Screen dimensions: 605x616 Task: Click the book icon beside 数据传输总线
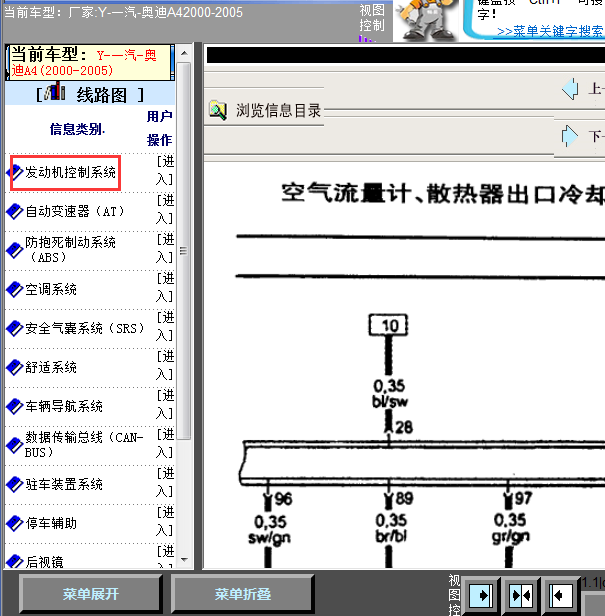pos(15,445)
